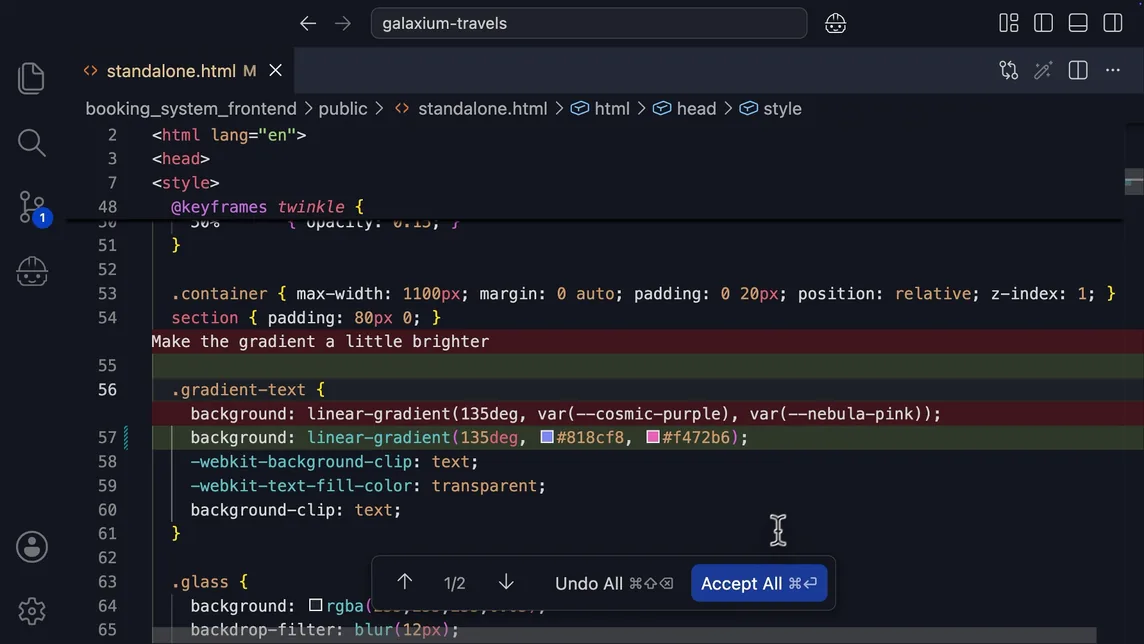
Task: Click the sticky <style> line
Action: click(185, 183)
